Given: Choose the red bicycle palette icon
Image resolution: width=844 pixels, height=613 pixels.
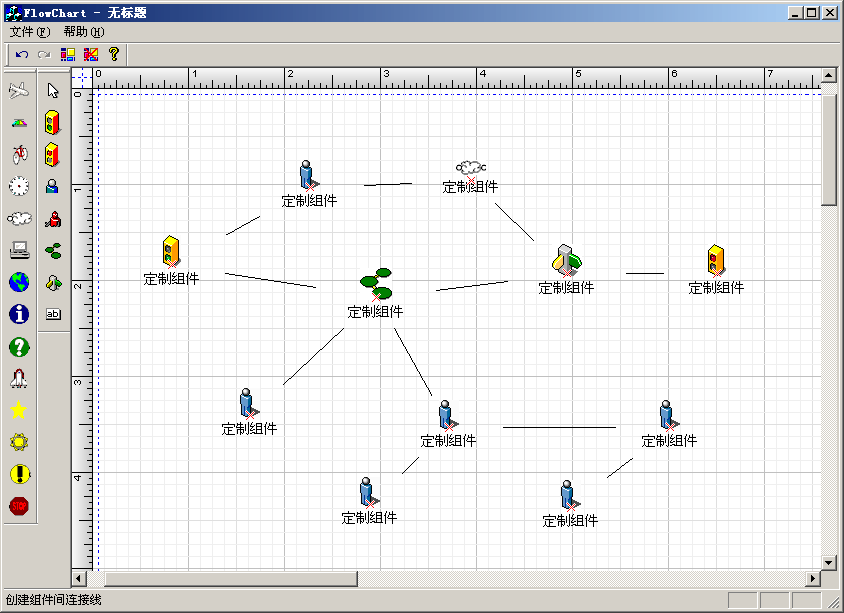Looking at the screenshot, I should click(19, 154).
